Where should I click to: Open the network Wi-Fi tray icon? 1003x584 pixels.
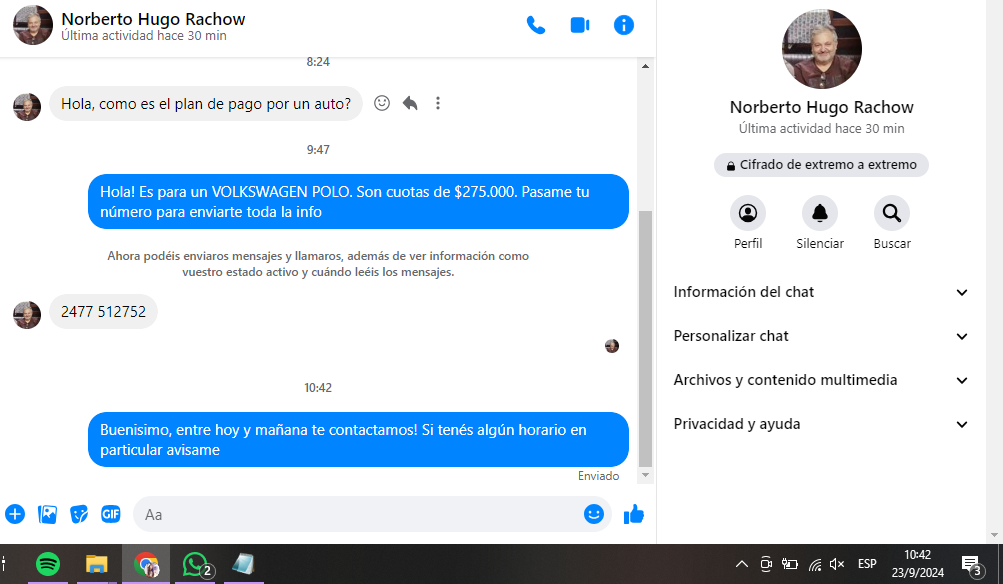click(x=814, y=564)
